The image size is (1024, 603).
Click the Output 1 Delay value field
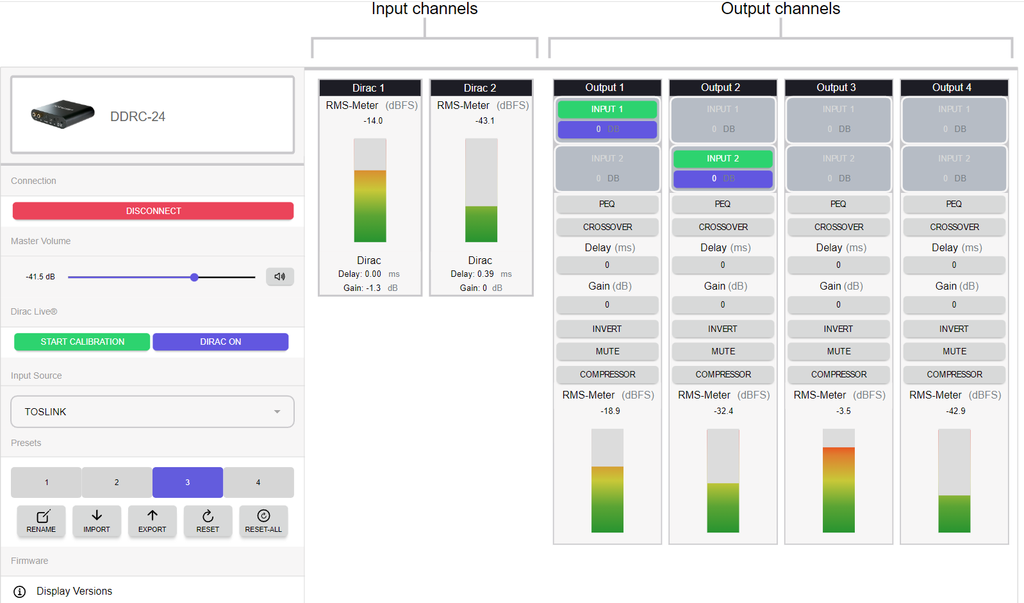(x=607, y=265)
